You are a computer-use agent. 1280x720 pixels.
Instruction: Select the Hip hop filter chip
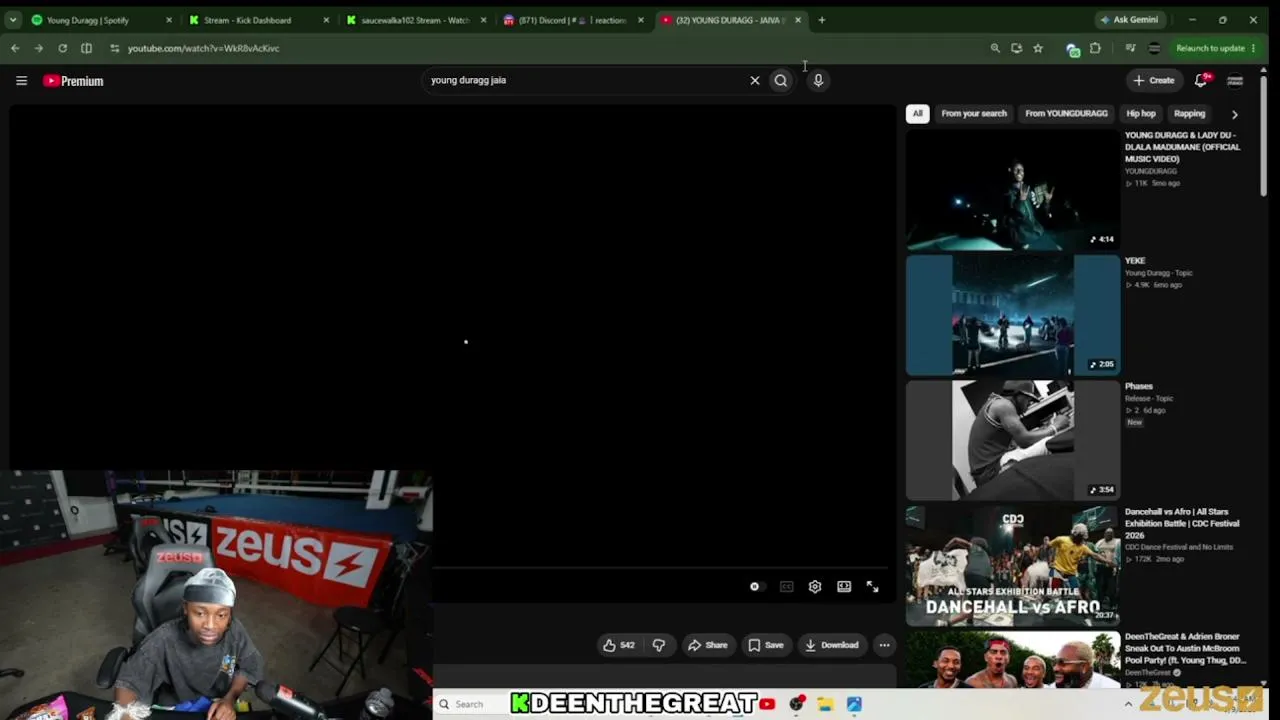click(x=1141, y=114)
